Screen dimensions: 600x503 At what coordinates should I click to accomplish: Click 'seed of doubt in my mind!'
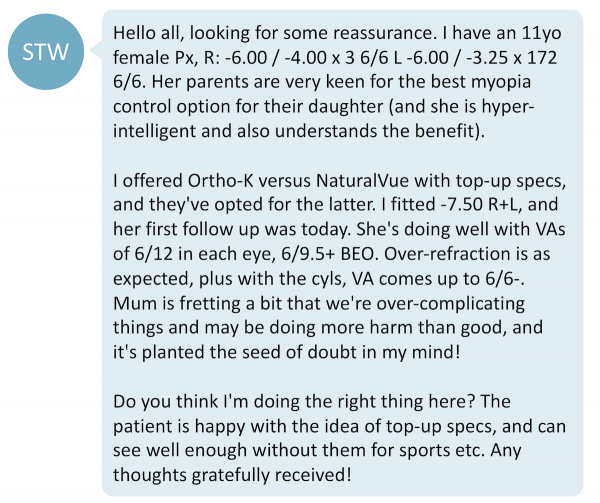click(334, 352)
